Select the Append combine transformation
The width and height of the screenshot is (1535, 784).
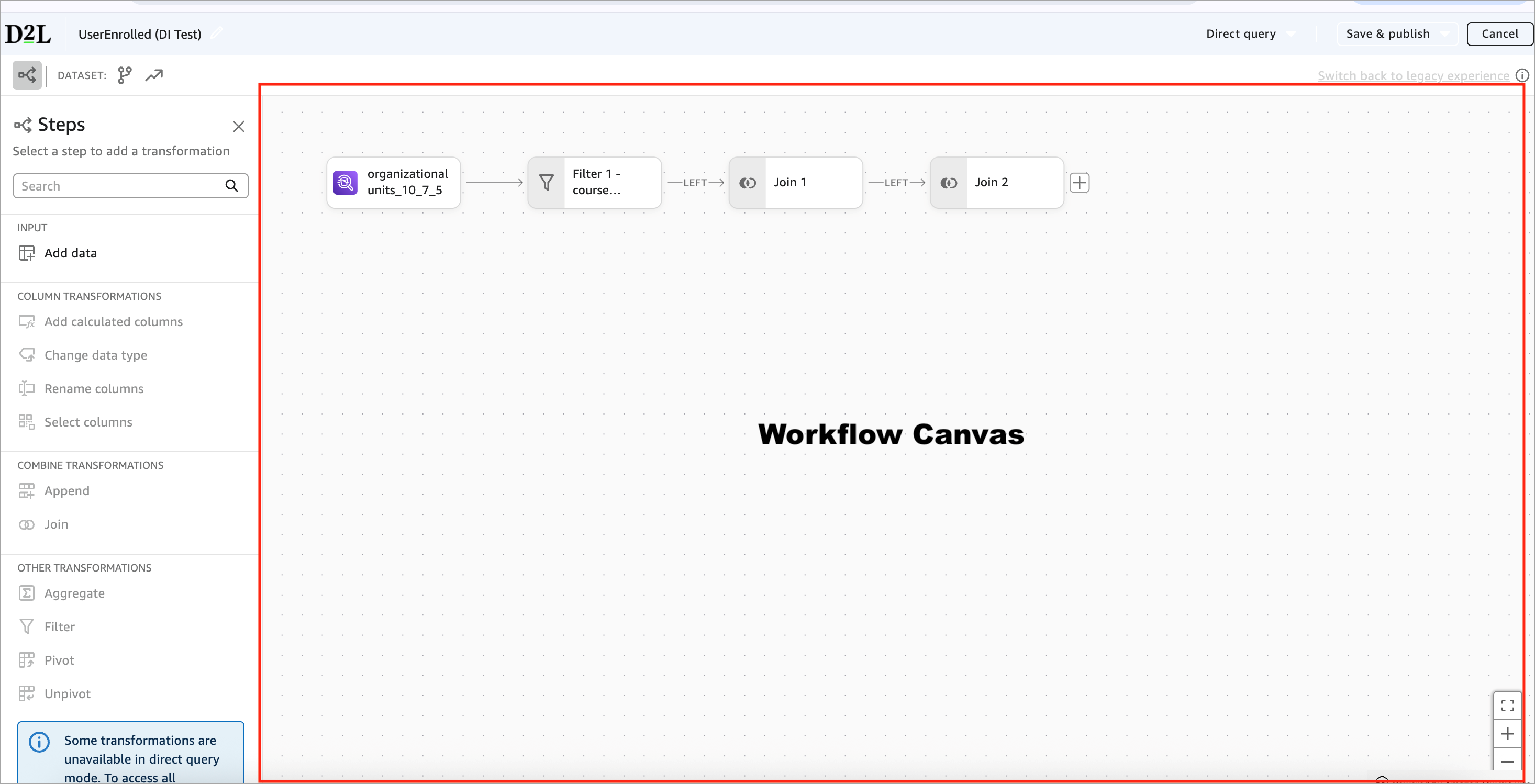coord(66,490)
